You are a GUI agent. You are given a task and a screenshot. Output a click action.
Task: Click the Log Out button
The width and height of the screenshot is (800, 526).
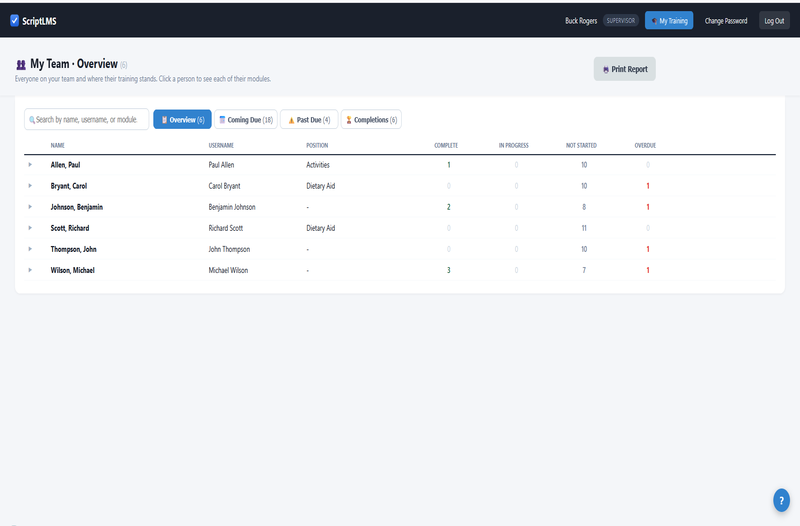point(774,20)
